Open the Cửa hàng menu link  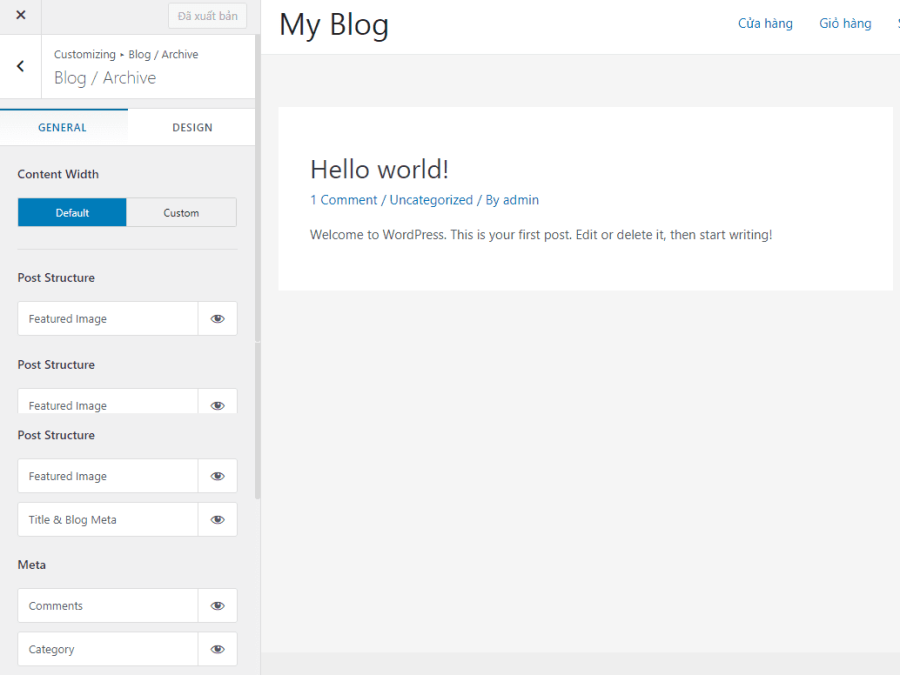(765, 24)
